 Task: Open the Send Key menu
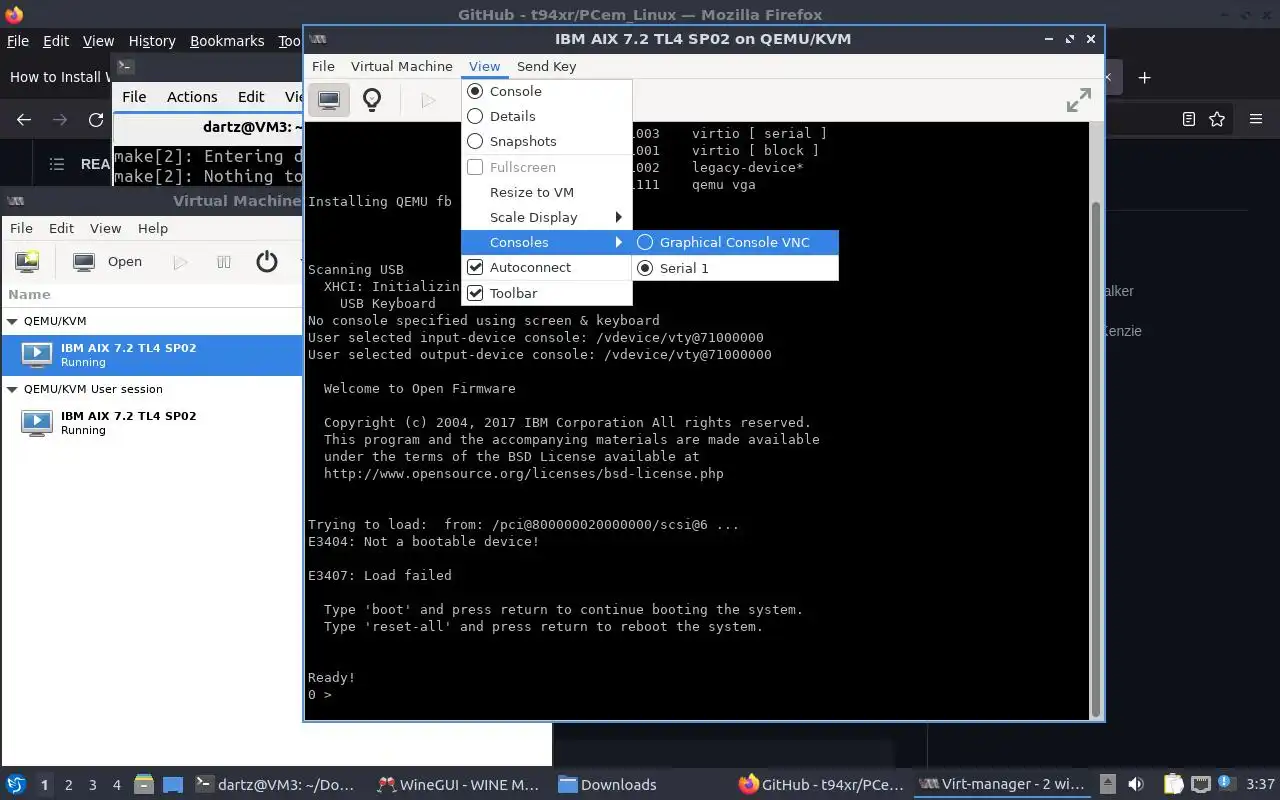click(x=546, y=66)
